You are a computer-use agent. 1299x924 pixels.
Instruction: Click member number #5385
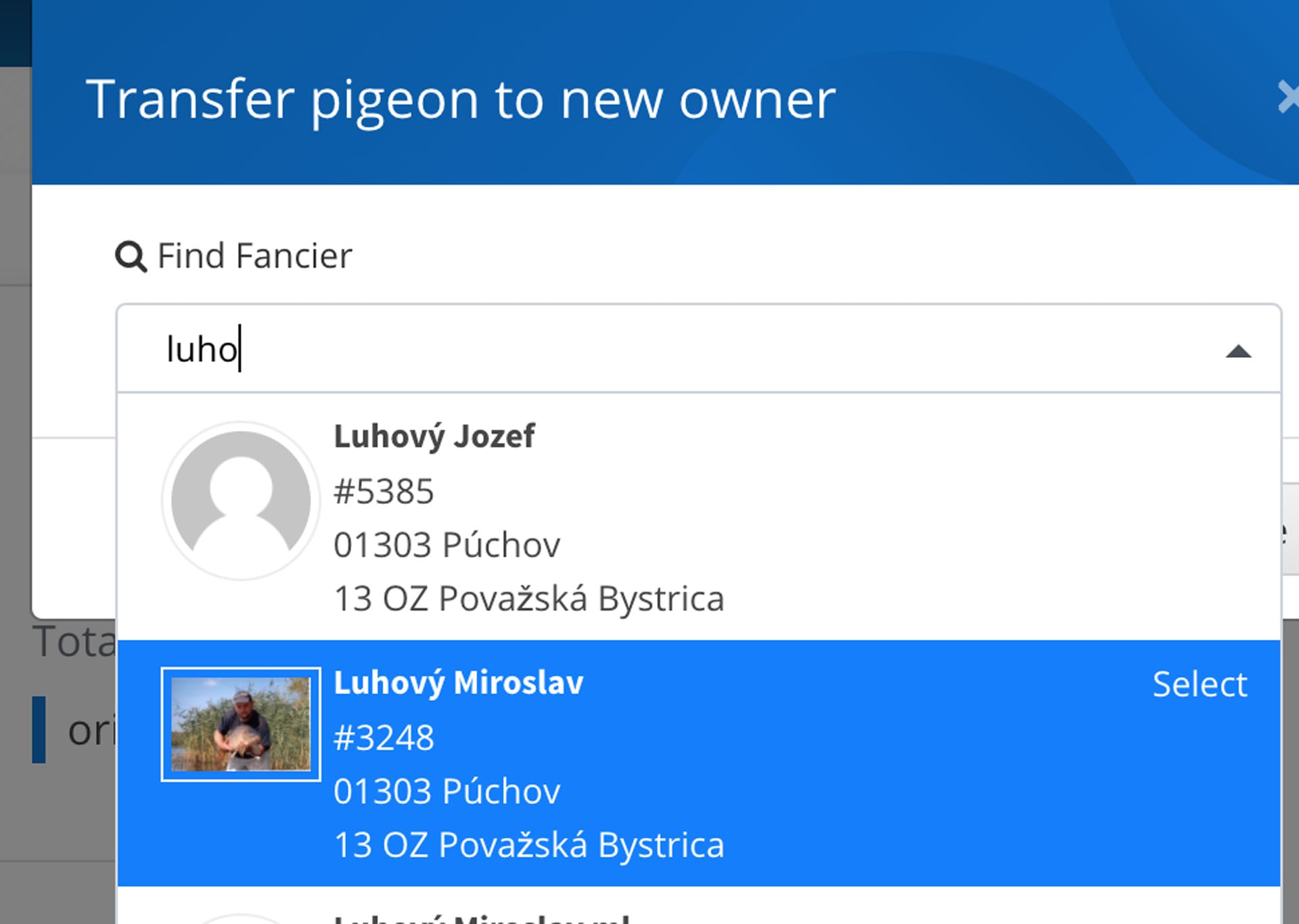pos(384,491)
